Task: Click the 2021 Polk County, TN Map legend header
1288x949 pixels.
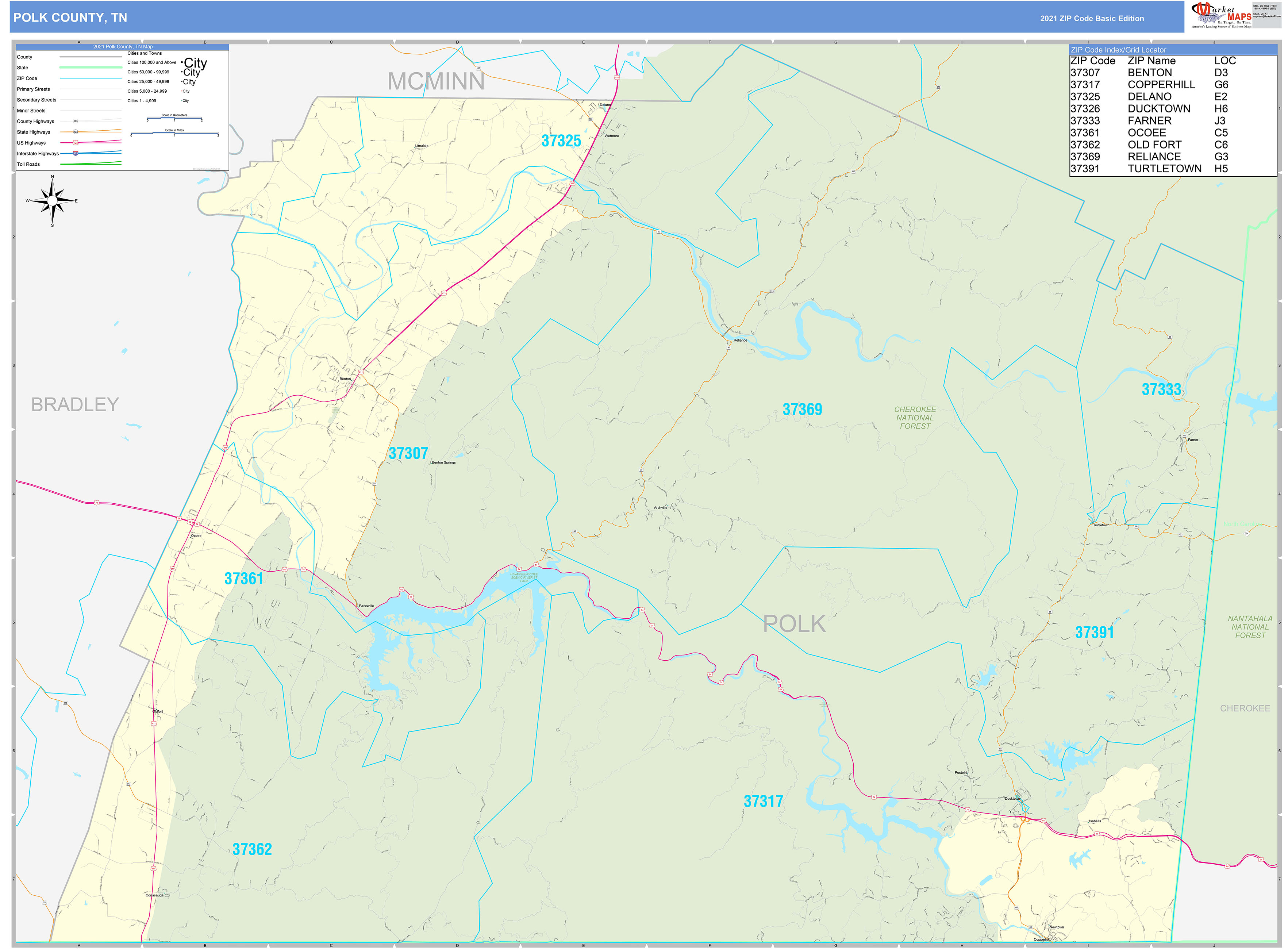Action: click(x=123, y=46)
